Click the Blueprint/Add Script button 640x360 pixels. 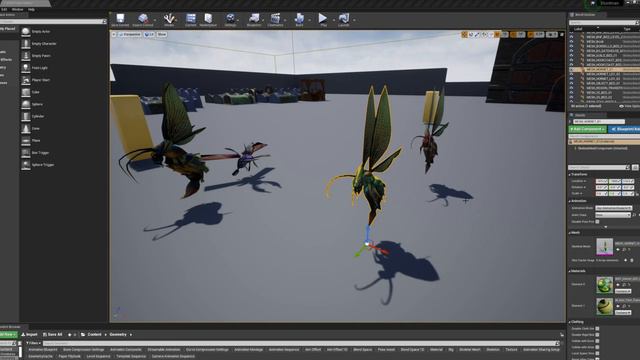tap(624, 129)
